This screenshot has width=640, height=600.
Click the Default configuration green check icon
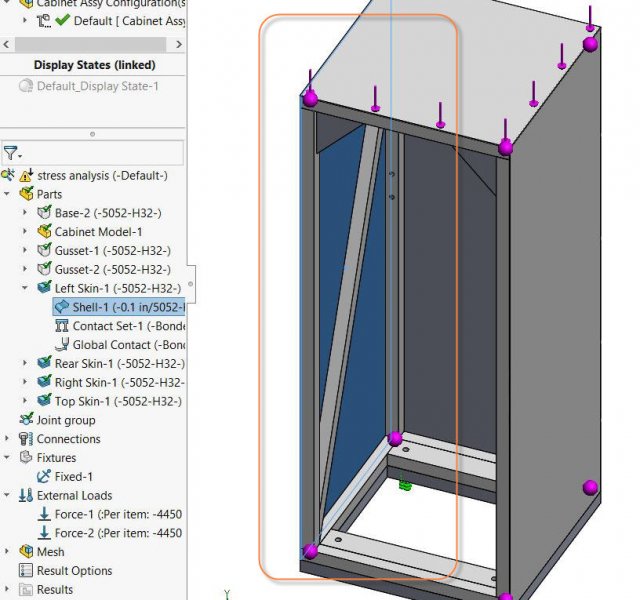pos(62,20)
